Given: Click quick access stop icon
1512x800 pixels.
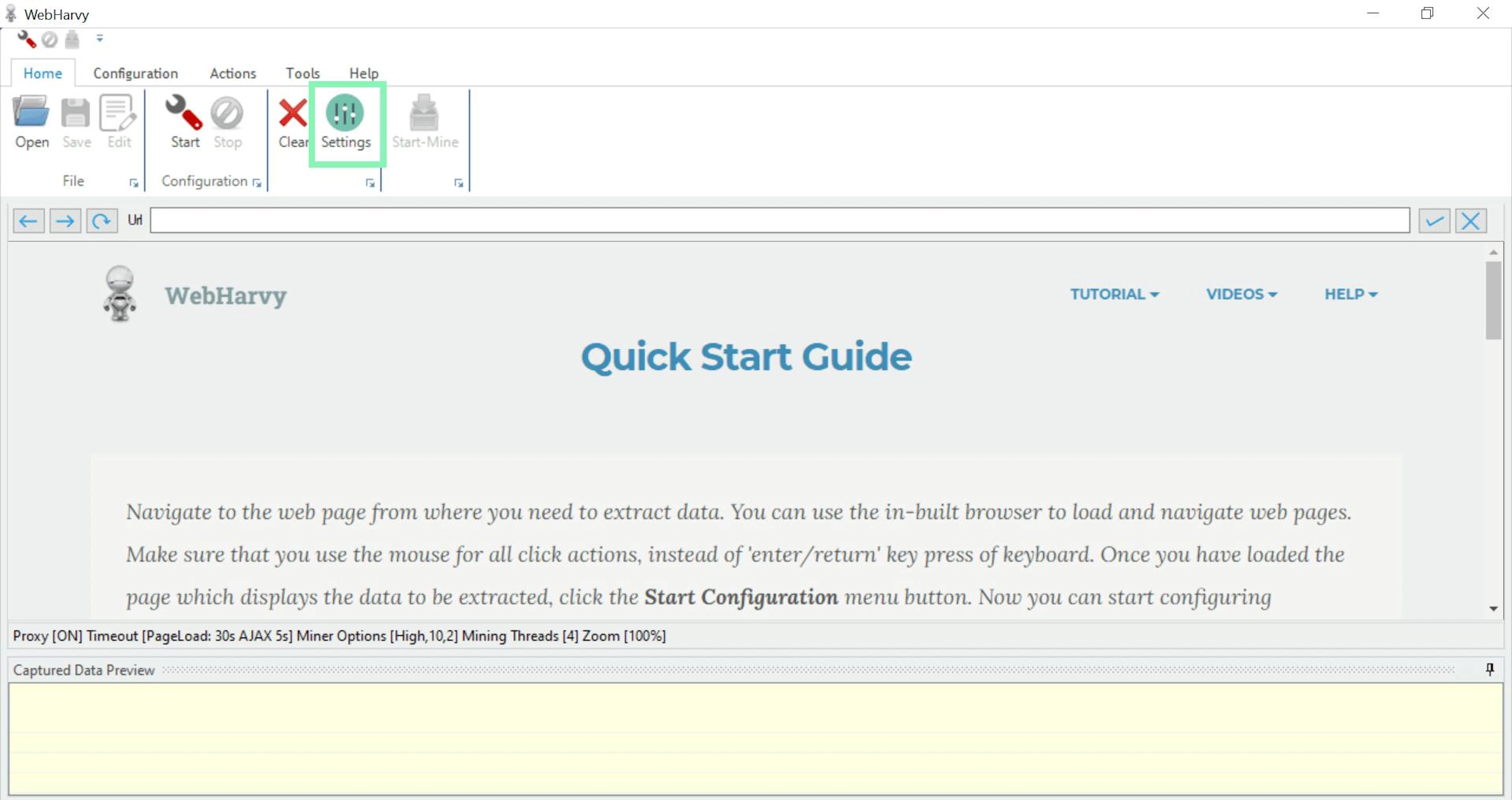Looking at the screenshot, I should [49, 39].
